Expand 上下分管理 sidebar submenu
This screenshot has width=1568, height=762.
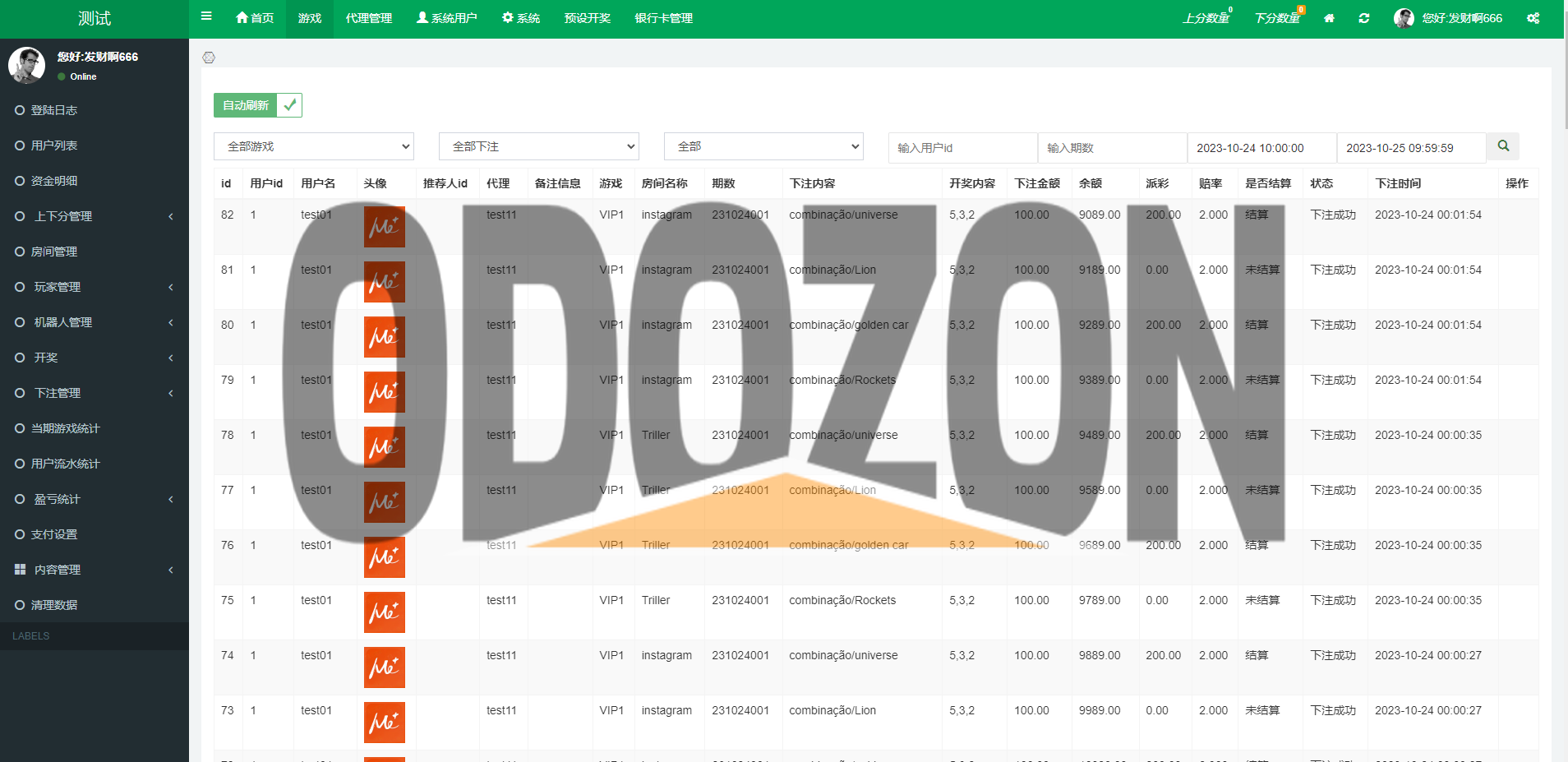tap(95, 216)
